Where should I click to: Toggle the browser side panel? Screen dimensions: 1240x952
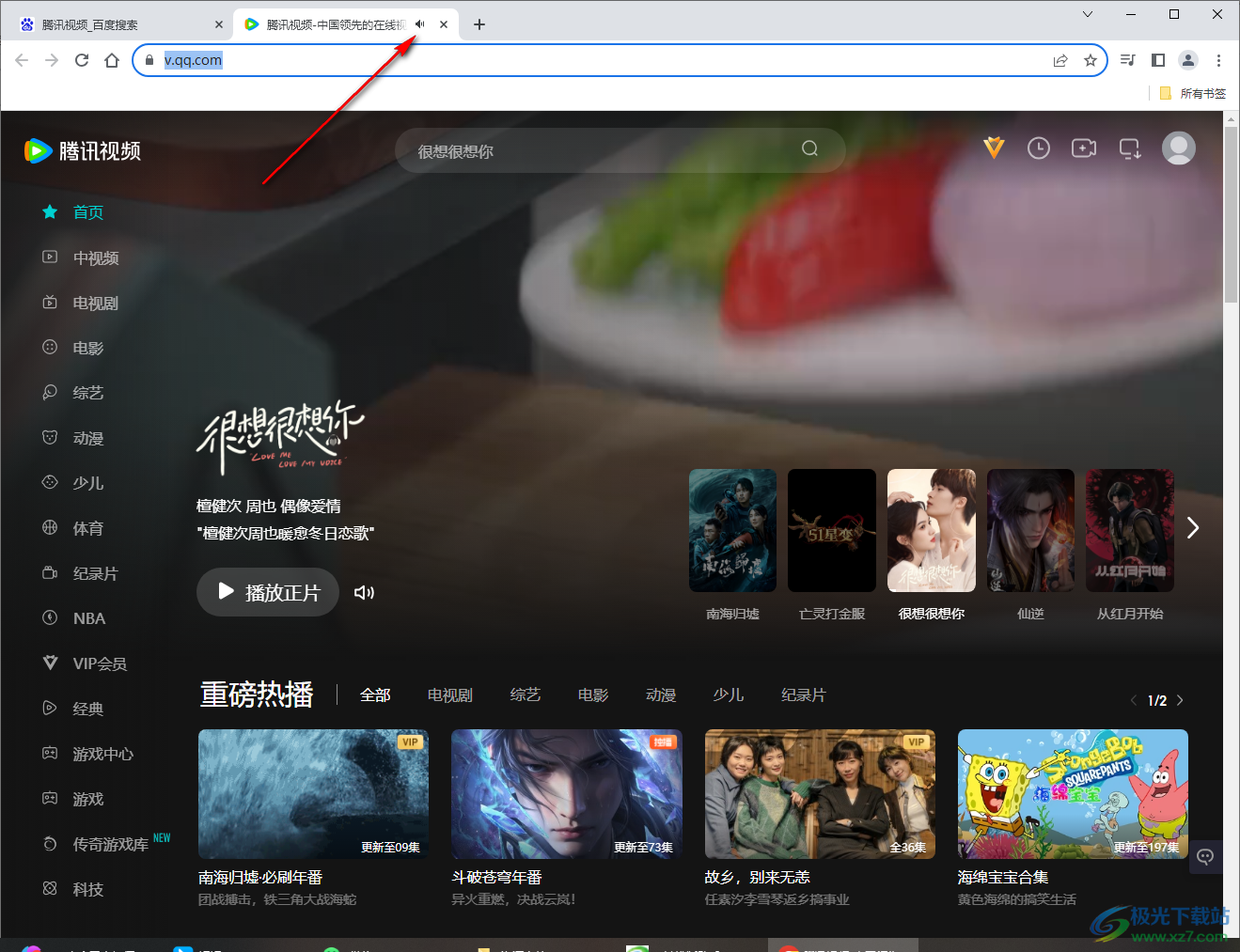(1158, 60)
